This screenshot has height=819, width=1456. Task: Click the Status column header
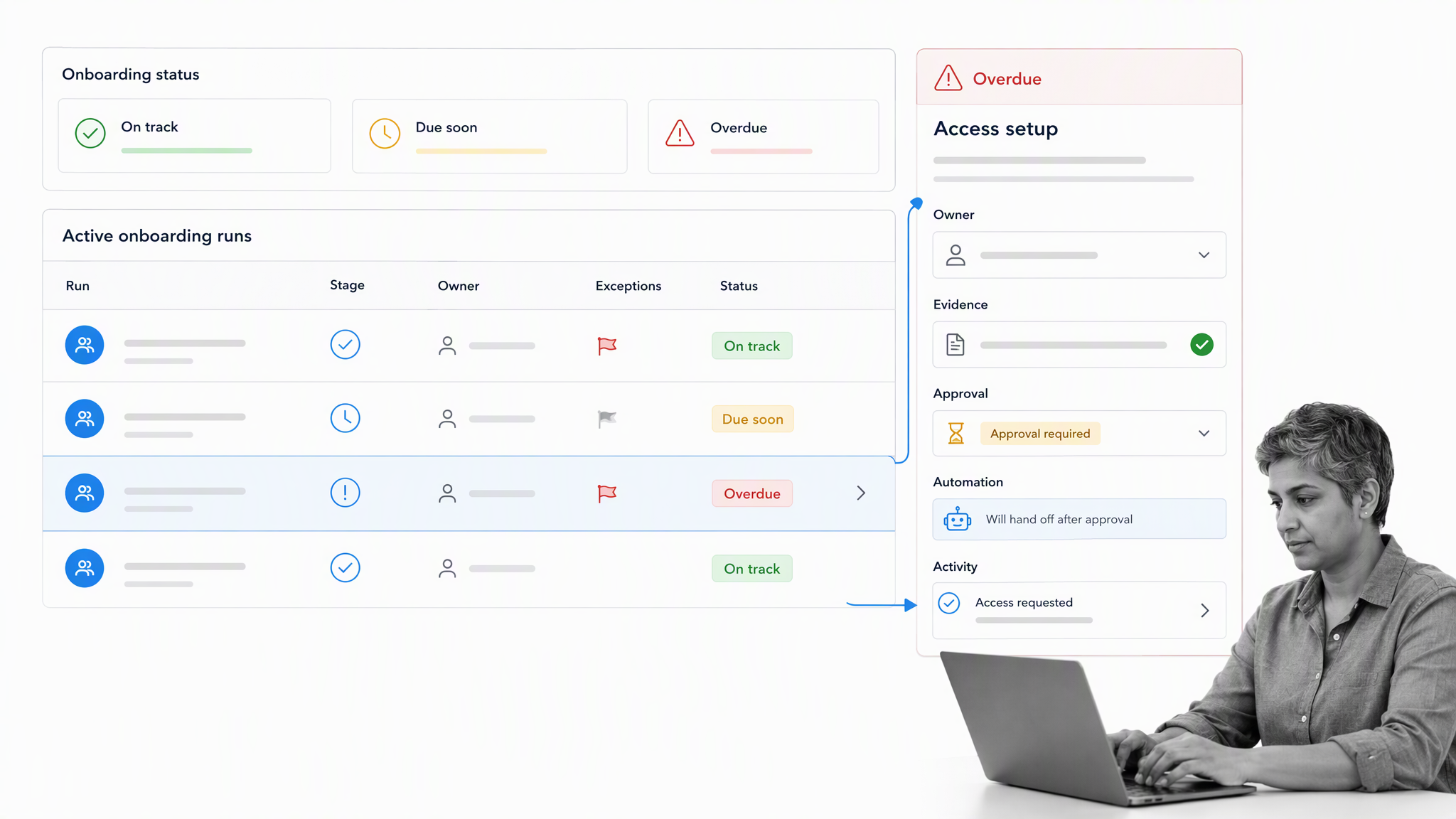tap(739, 286)
